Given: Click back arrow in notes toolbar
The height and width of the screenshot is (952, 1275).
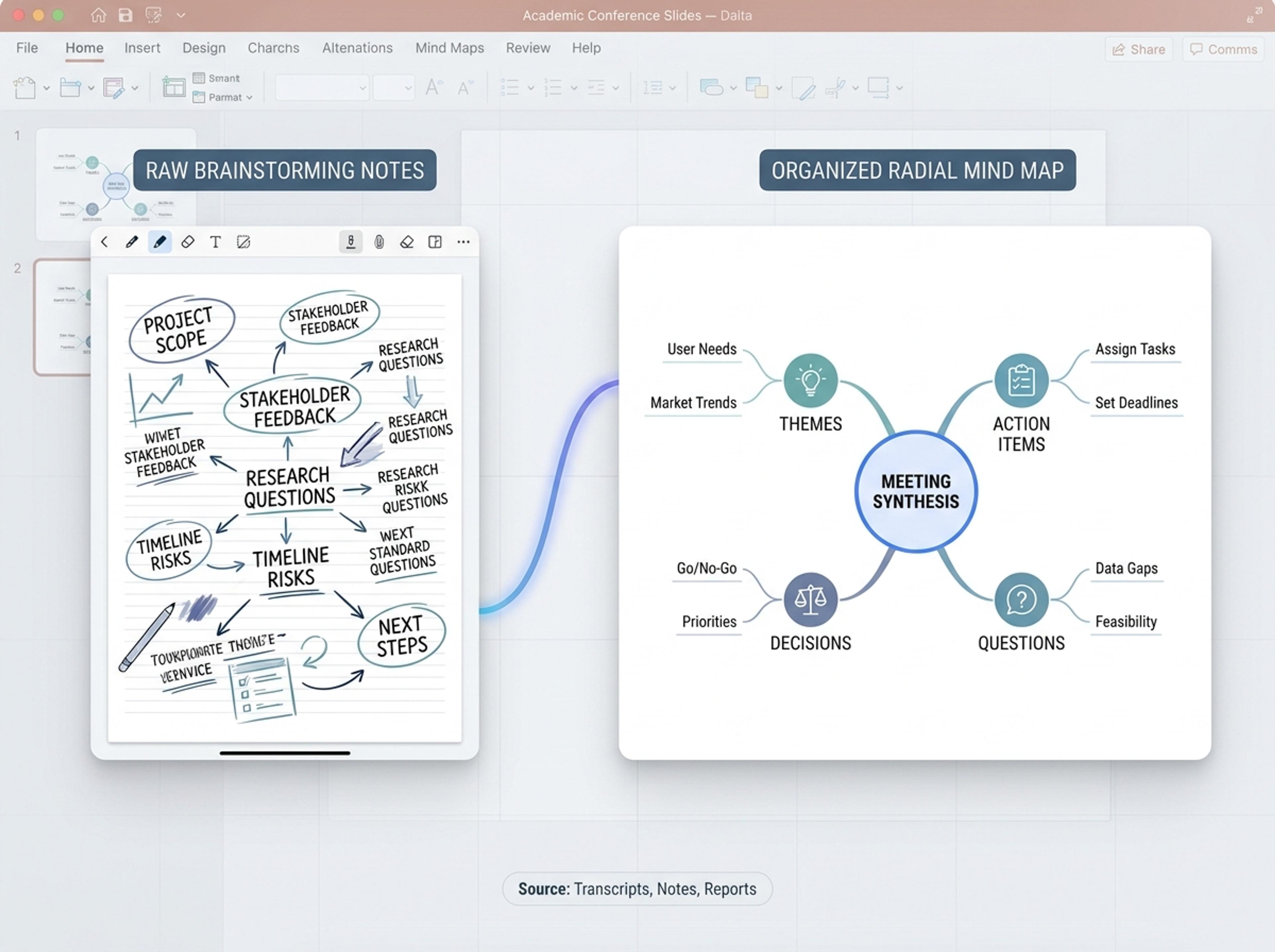Looking at the screenshot, I should tap(104, 242).
